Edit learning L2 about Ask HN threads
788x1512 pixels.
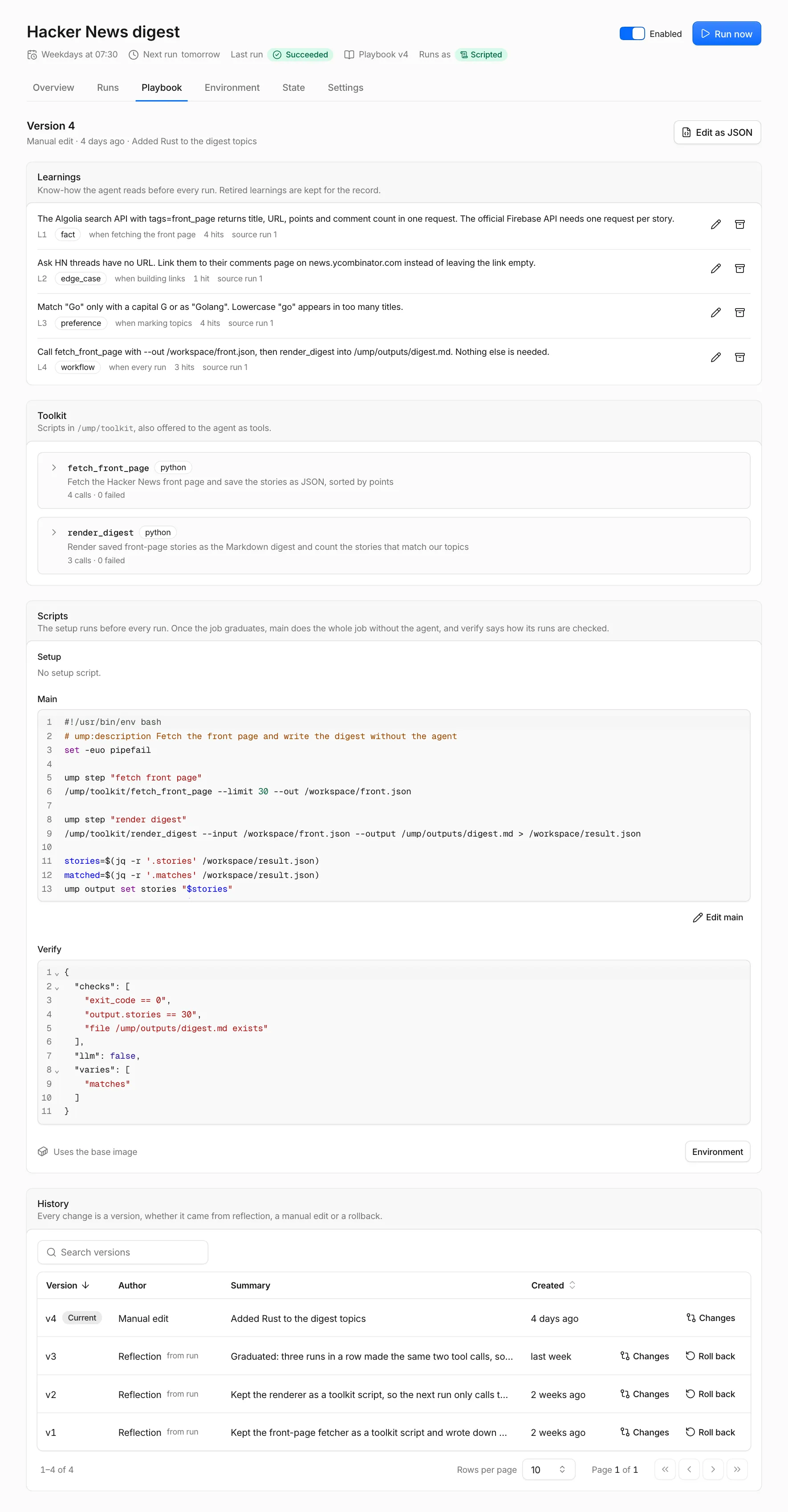[715, 268]
